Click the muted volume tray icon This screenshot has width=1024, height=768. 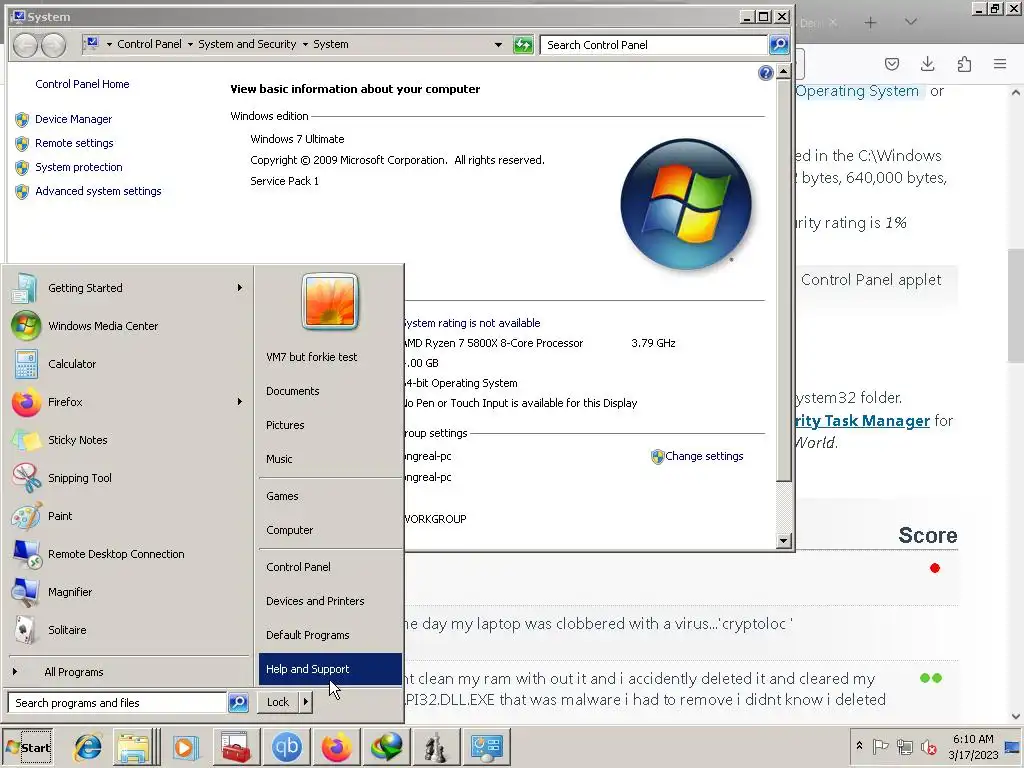929,746
